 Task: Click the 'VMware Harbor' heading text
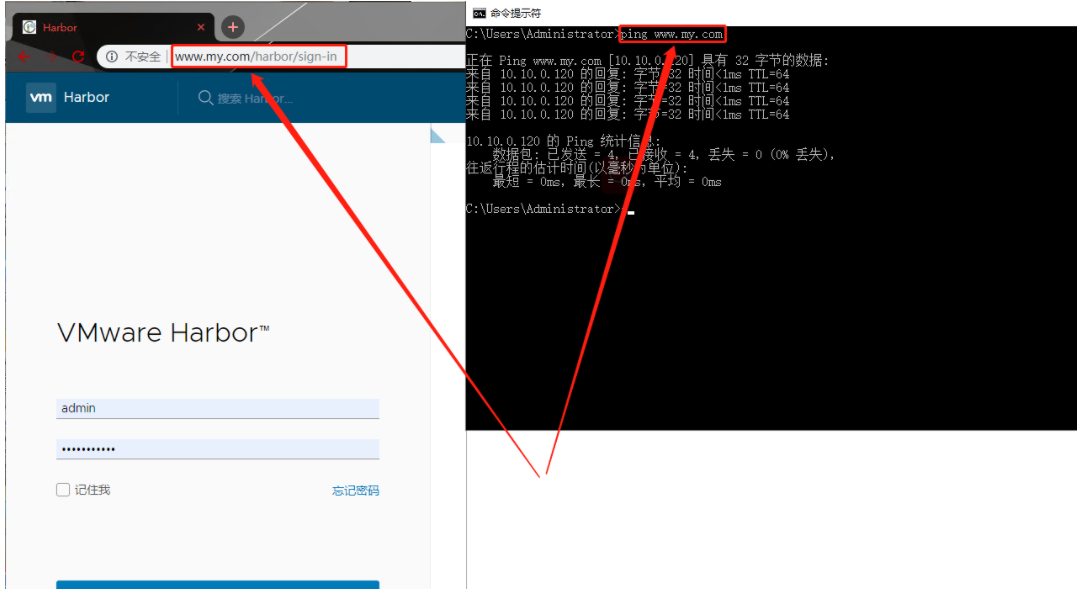[x=163, y=333]
